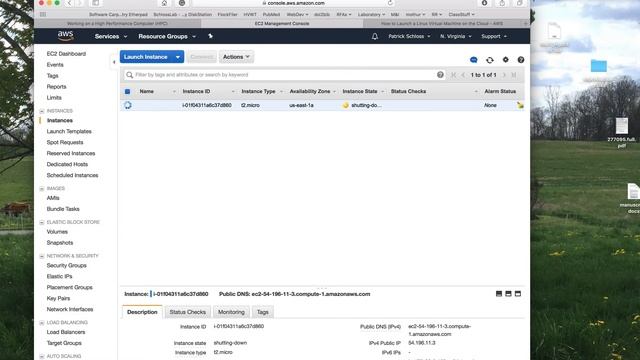
Task: Collapse the left navigation sidebar arrow
Action: coord(114,62)
